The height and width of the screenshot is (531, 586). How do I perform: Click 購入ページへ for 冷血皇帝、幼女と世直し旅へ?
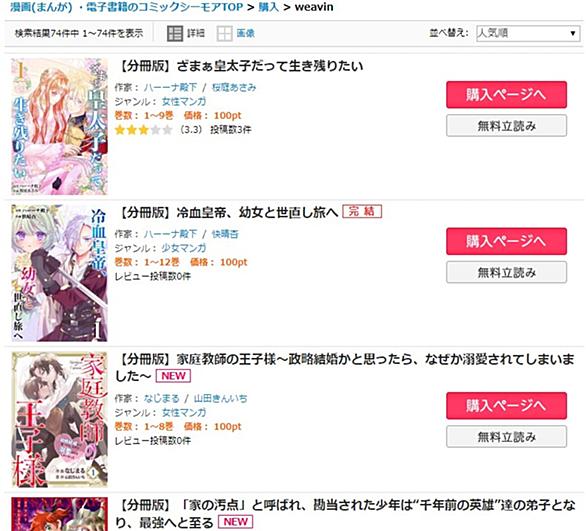coord(506,241)
